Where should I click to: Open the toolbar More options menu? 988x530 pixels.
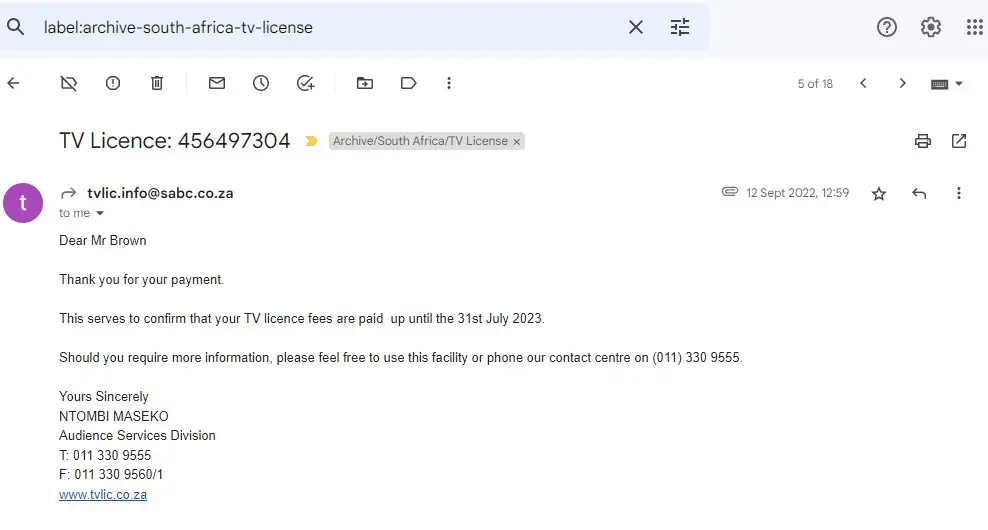point(449,83)
